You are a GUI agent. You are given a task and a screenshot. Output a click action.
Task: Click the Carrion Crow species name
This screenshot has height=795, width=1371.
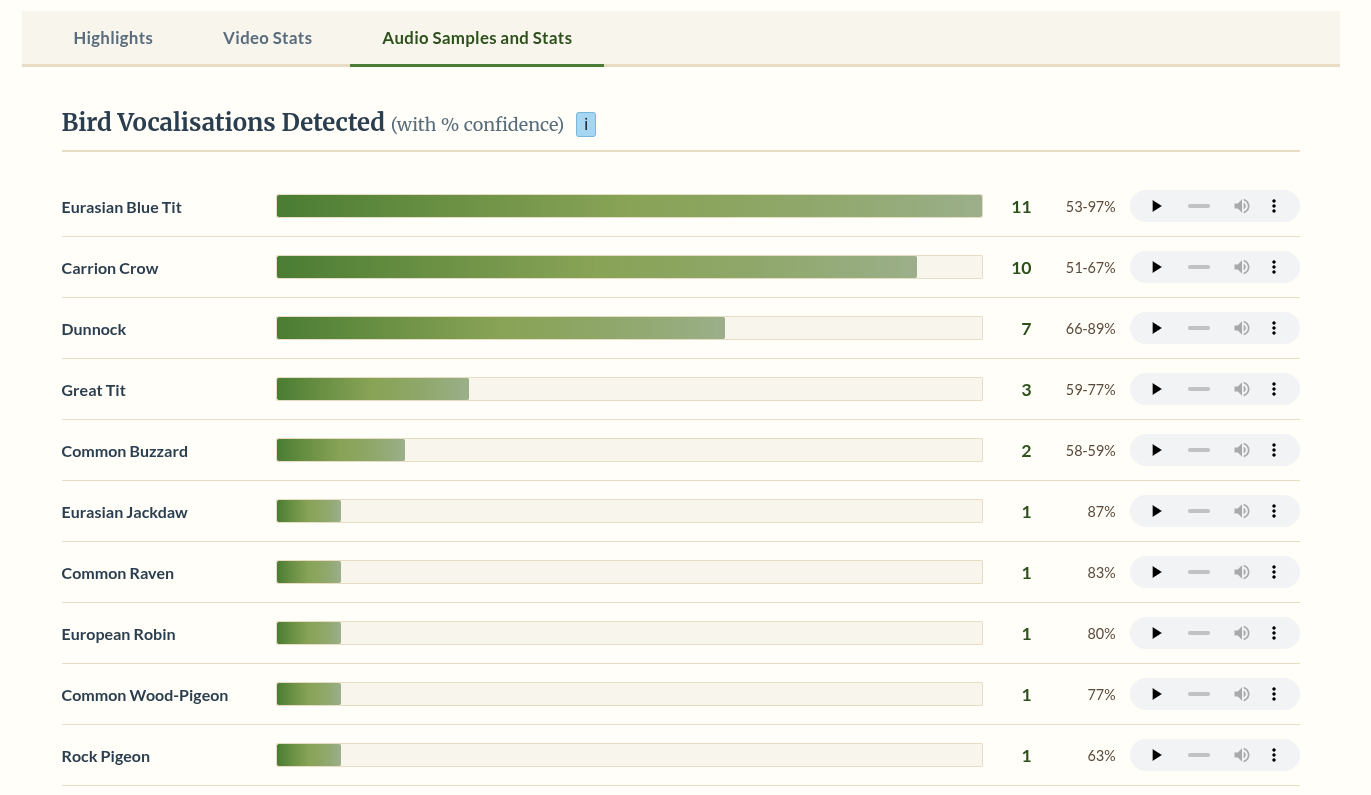[110, 268]
